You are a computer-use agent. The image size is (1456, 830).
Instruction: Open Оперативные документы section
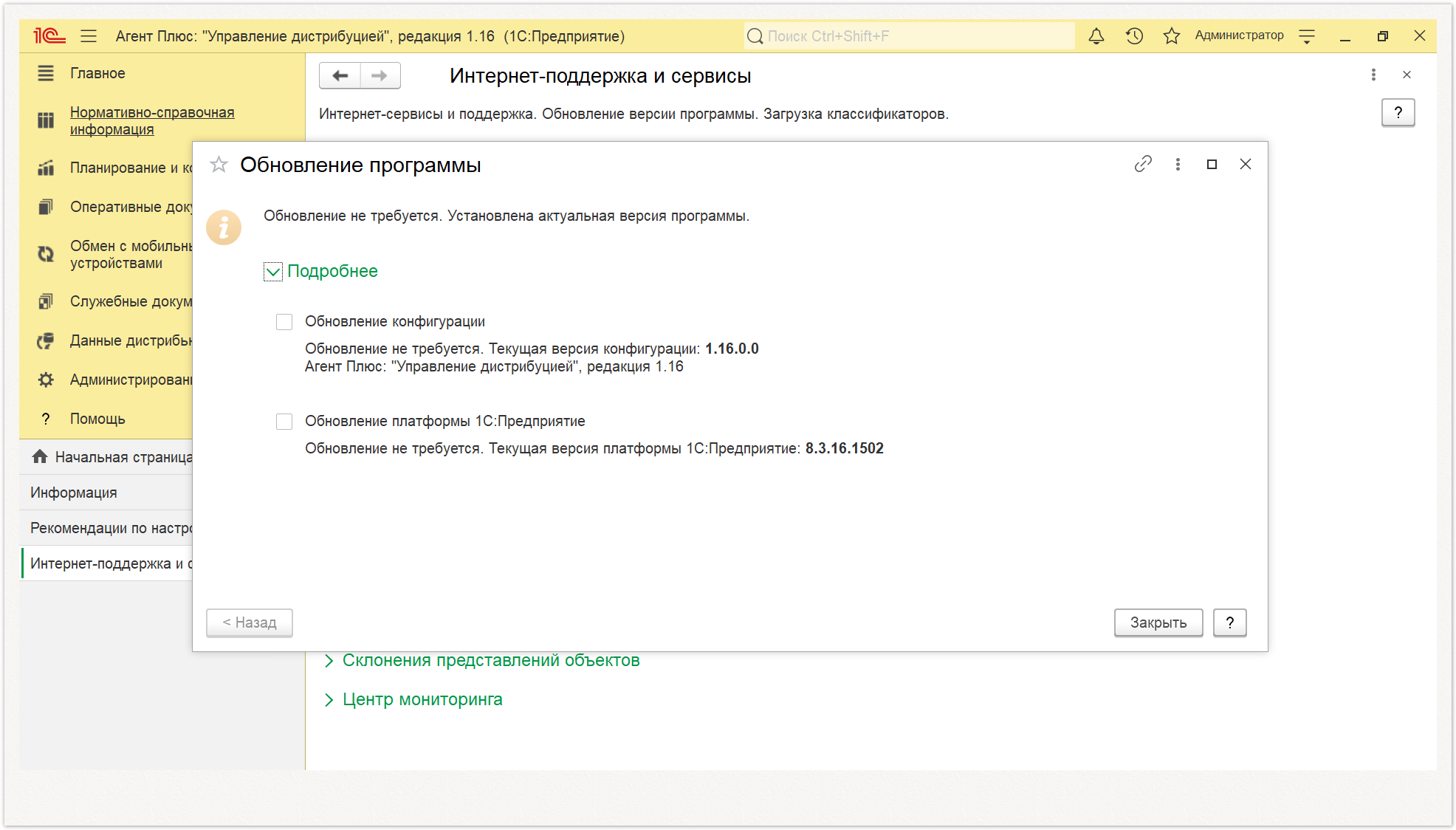[131, 207]
